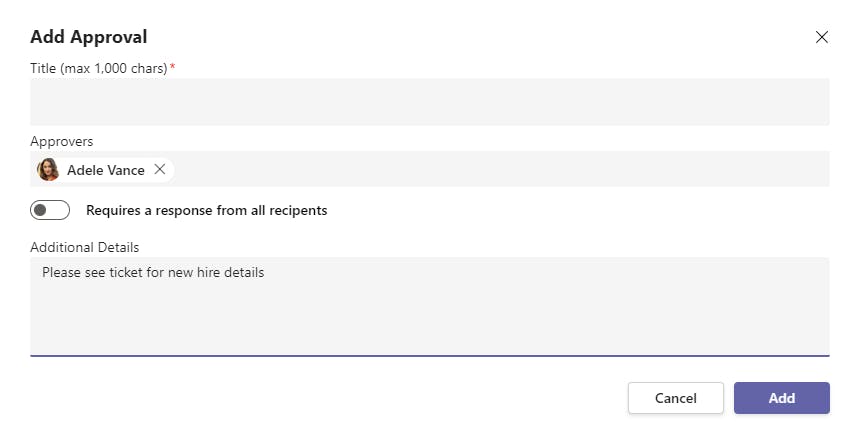Click the '(max 1,000 chars)' hint text
Screen dimensions: 860x443
114,68
